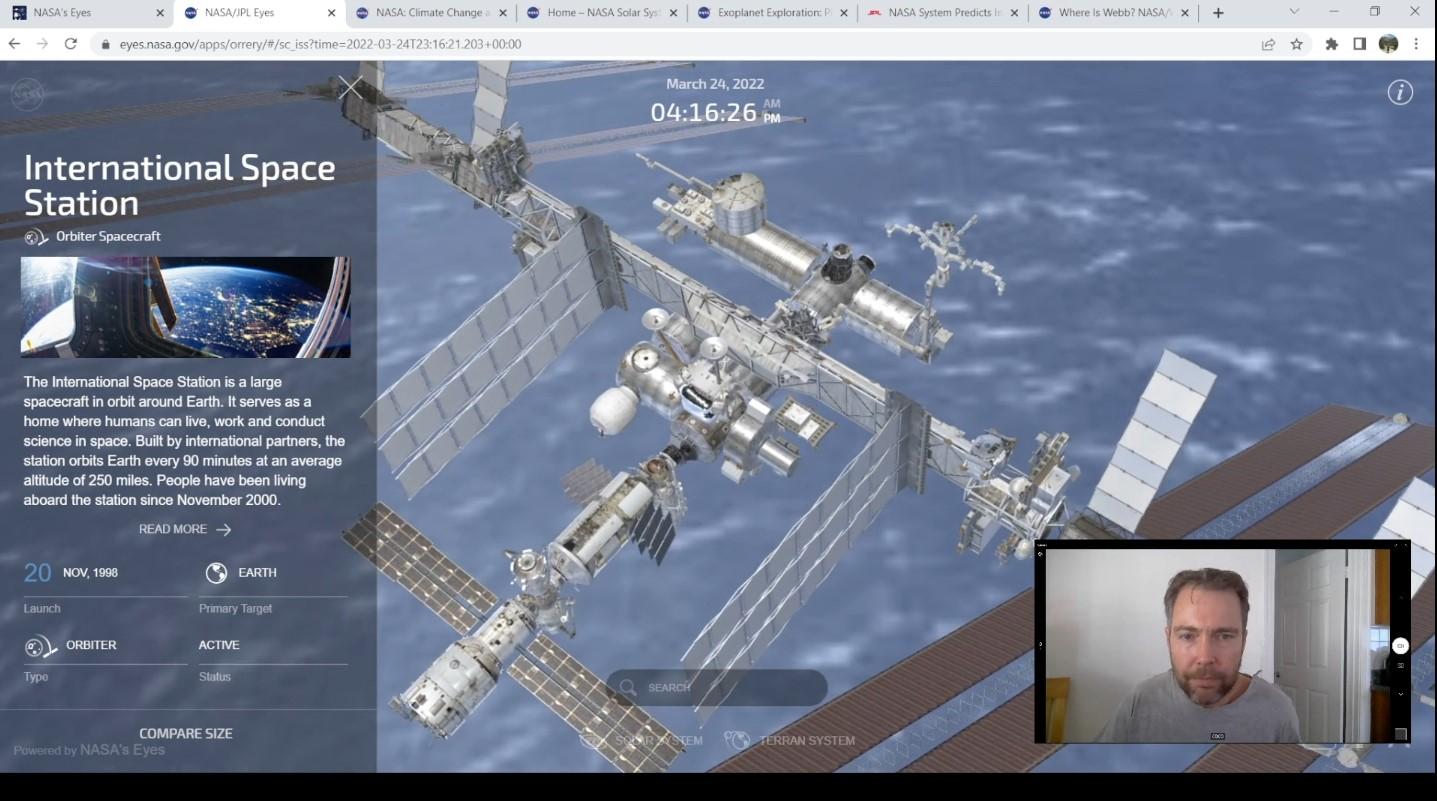Close the International Space Station info panel
The height and width of the screenshot is (801, 1437).
pyautogui.click(x=350, y=87)
